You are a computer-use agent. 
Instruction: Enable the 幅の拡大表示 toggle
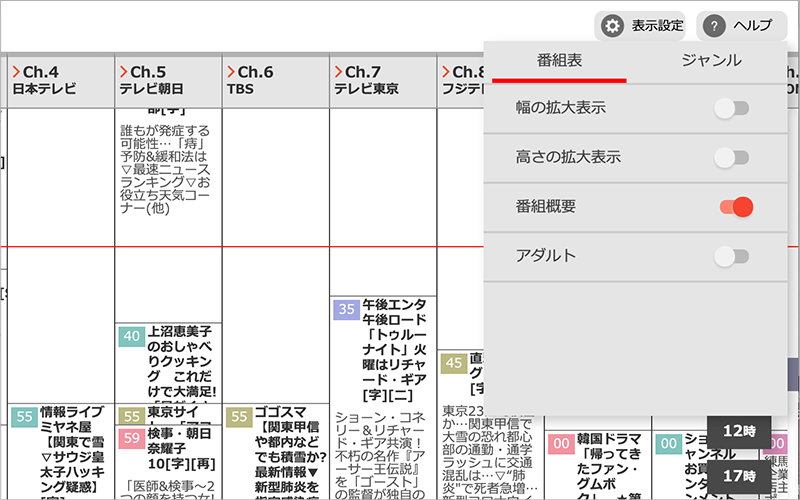coord(732,107)
